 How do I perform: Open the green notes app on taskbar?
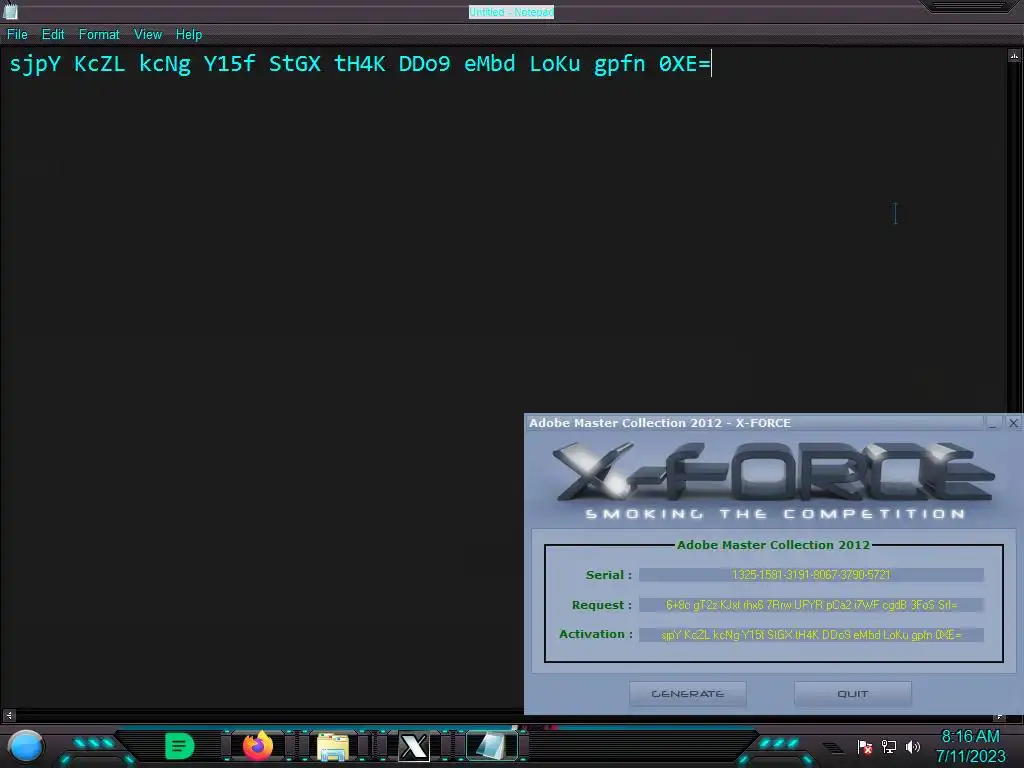[x=180, y=746]
